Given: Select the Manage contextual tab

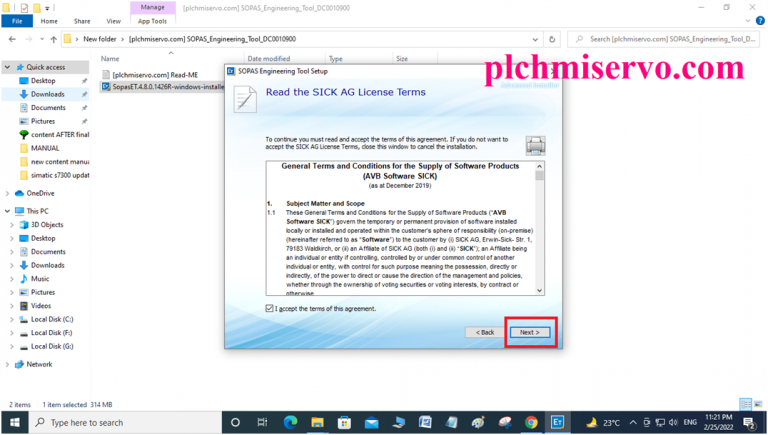Looking at the screenshot, I should point(152,7).
